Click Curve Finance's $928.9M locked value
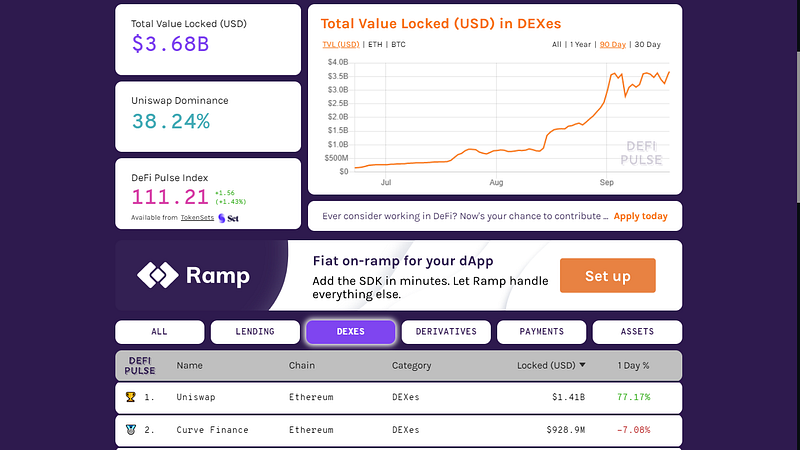Screen dimensions: 800x450 [566, 430]
